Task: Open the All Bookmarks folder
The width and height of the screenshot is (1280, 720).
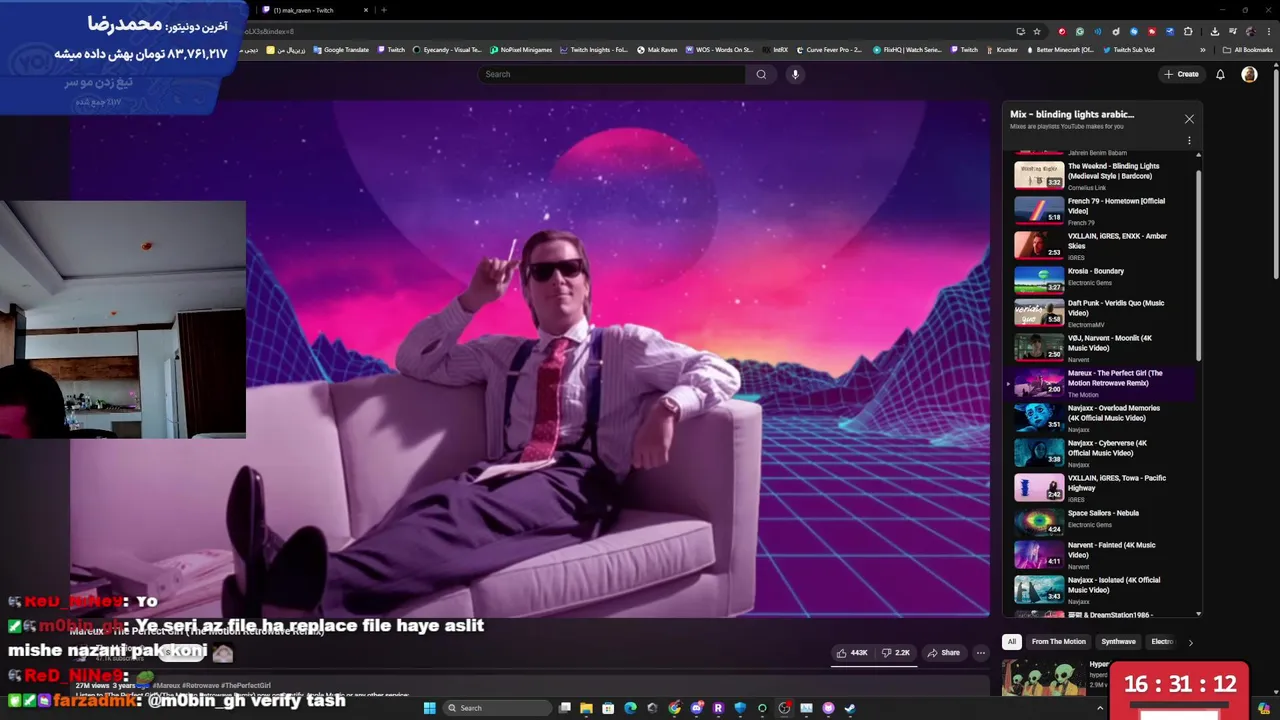Action: (x=1248, y=50)
